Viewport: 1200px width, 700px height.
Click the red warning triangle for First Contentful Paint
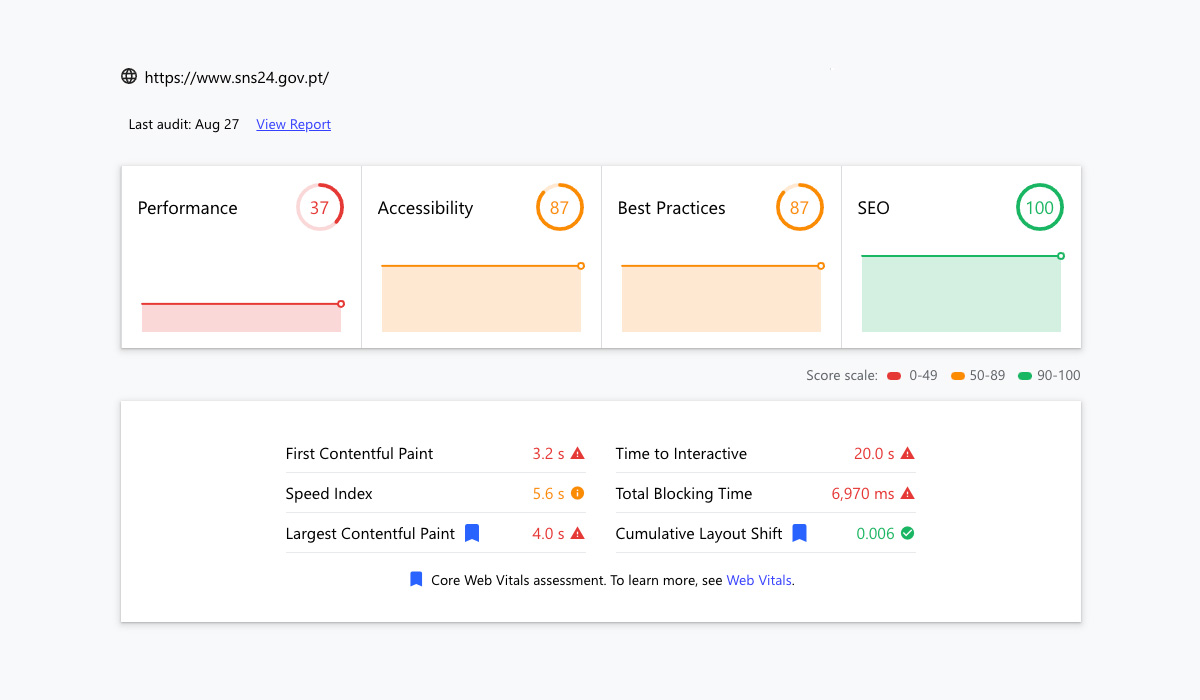point(577,454)
